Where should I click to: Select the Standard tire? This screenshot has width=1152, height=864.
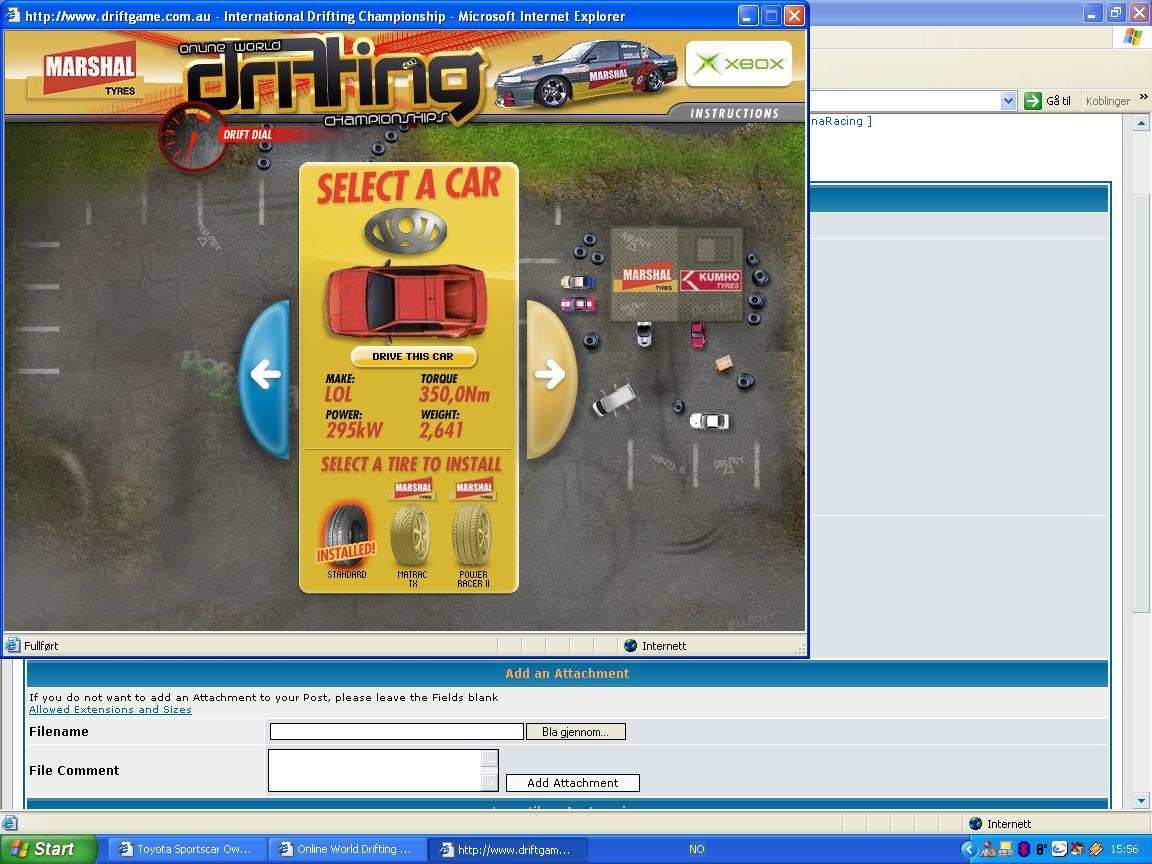click(x=346, y=540)
